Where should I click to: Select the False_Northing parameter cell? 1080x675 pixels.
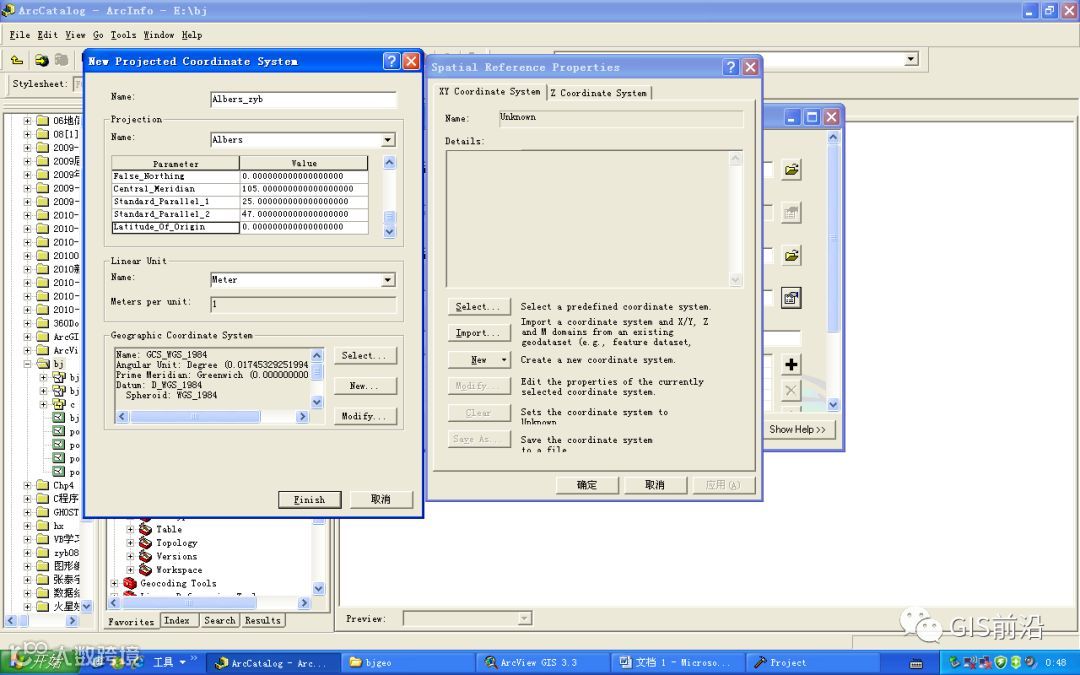pos(176,176)
